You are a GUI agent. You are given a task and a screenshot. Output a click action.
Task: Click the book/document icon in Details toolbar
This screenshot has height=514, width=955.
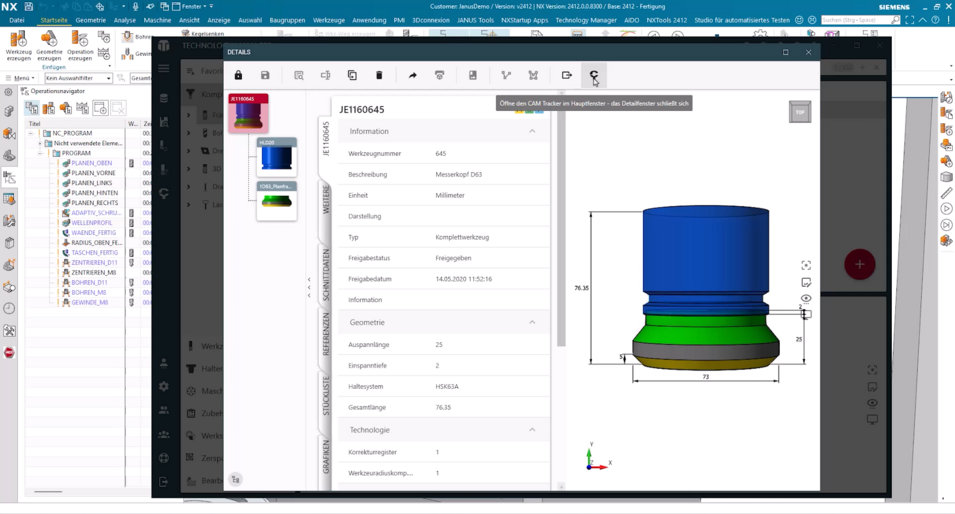click(473, 75)
